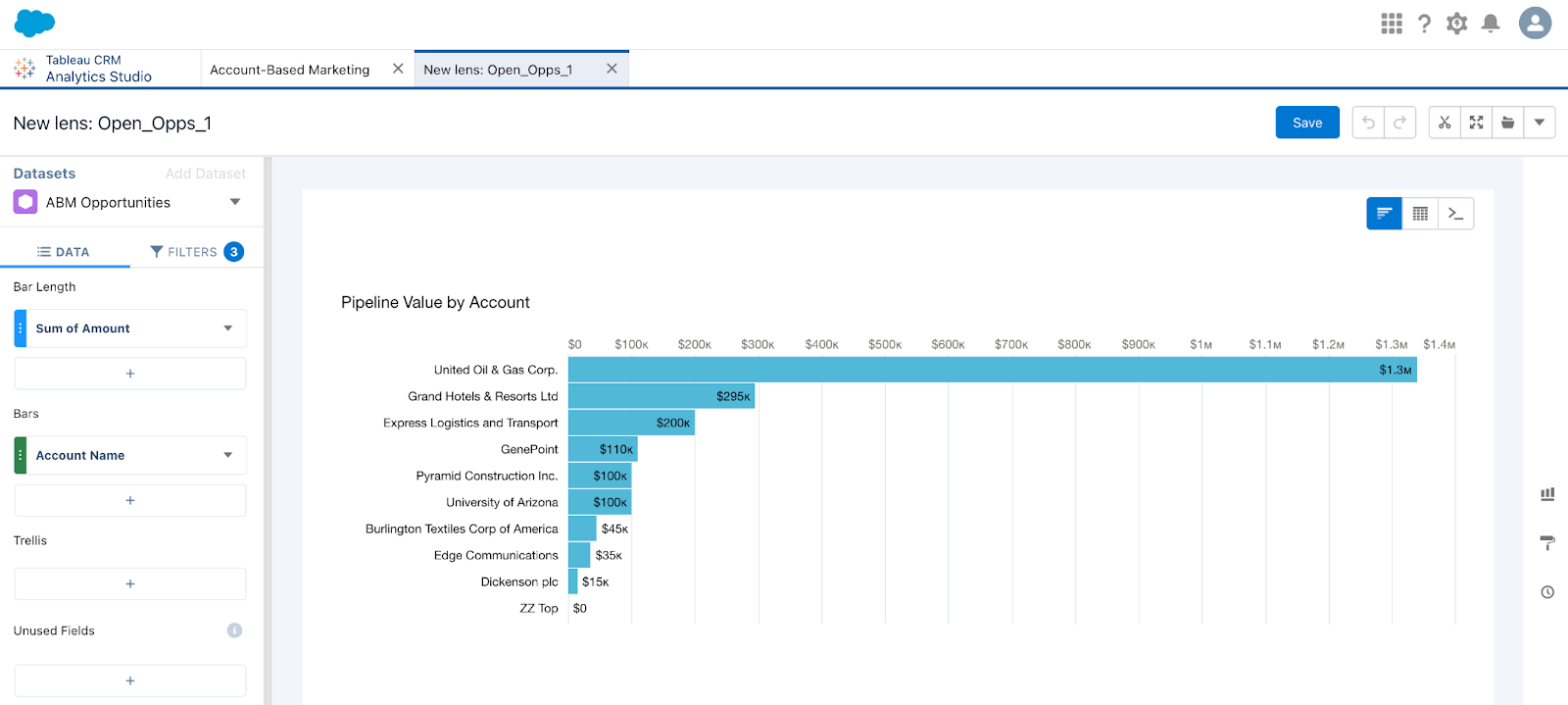The image size is (1568, 705).
Task: Click the Pyramid Construction Inc. bar
Action: 600,476
